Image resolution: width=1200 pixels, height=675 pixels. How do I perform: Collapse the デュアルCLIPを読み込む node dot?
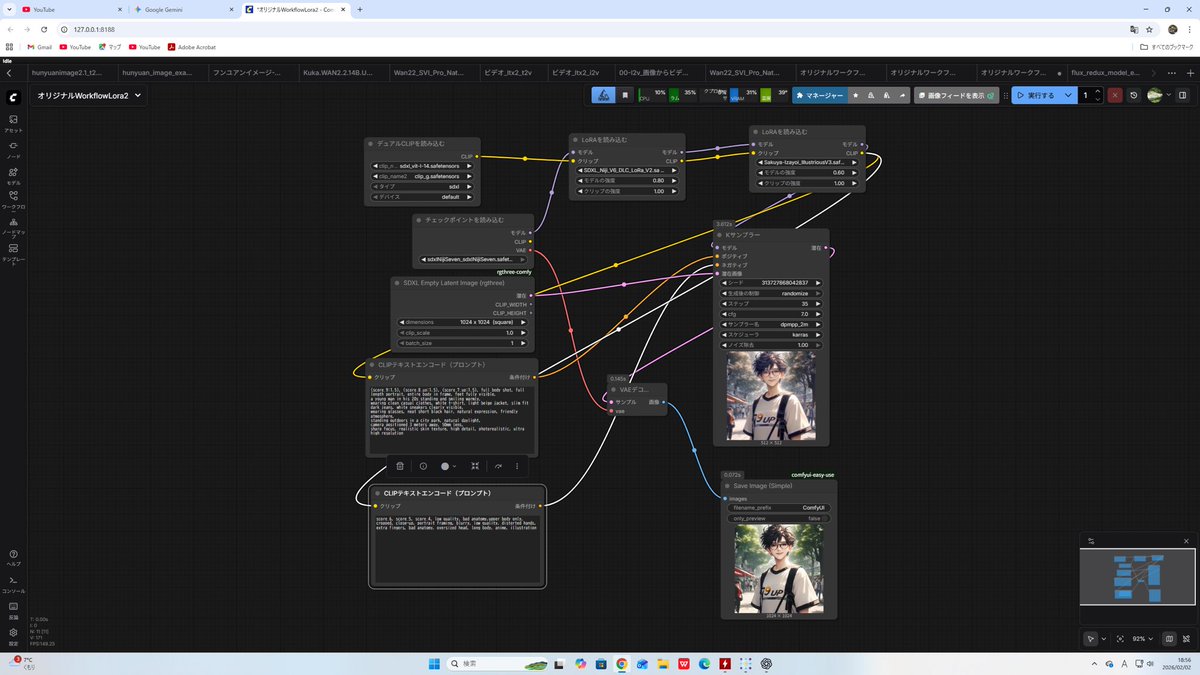coord(370,144)
